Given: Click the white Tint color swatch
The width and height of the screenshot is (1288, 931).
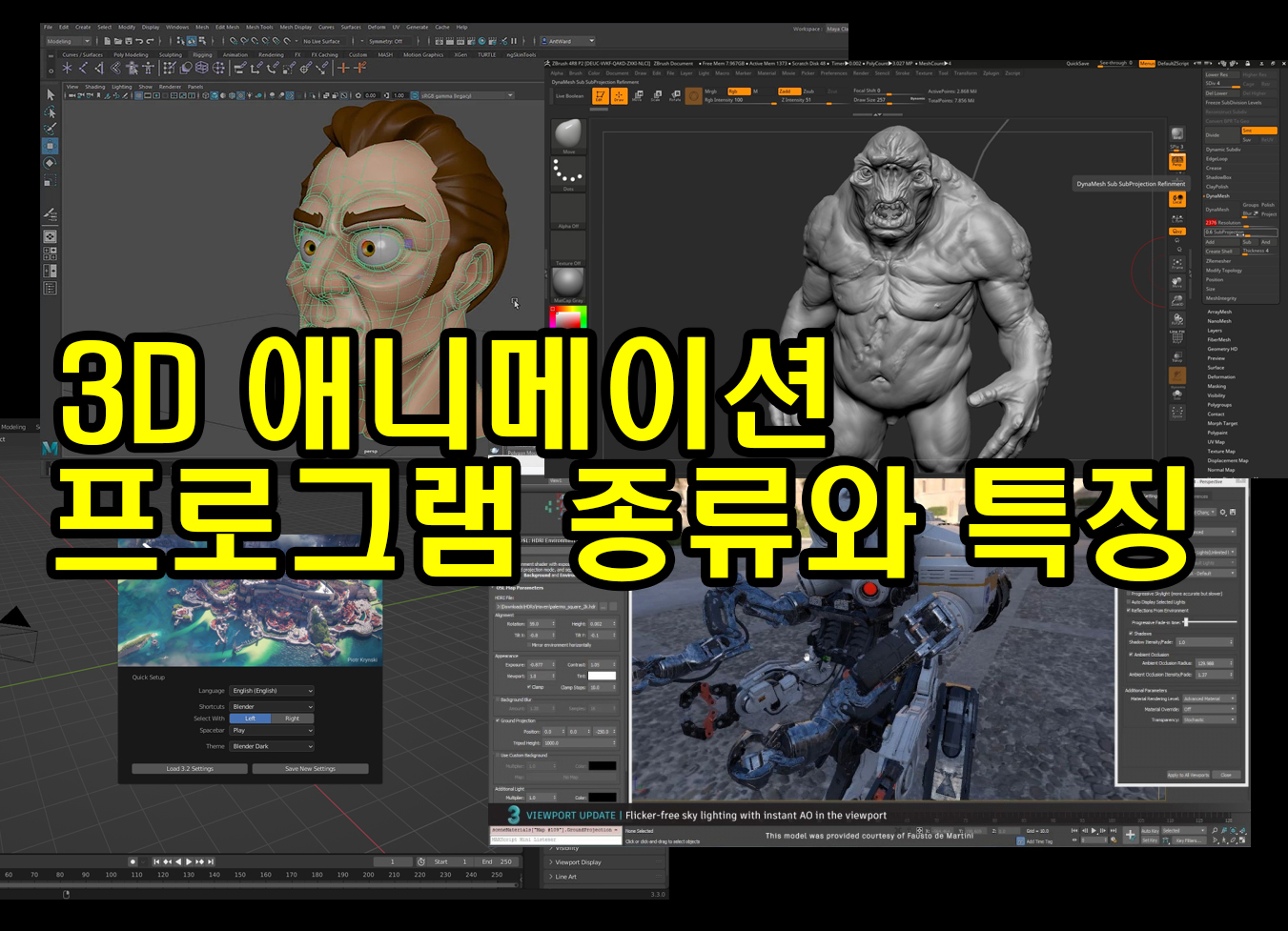Looking at the screenshot, I should (602, 676).
